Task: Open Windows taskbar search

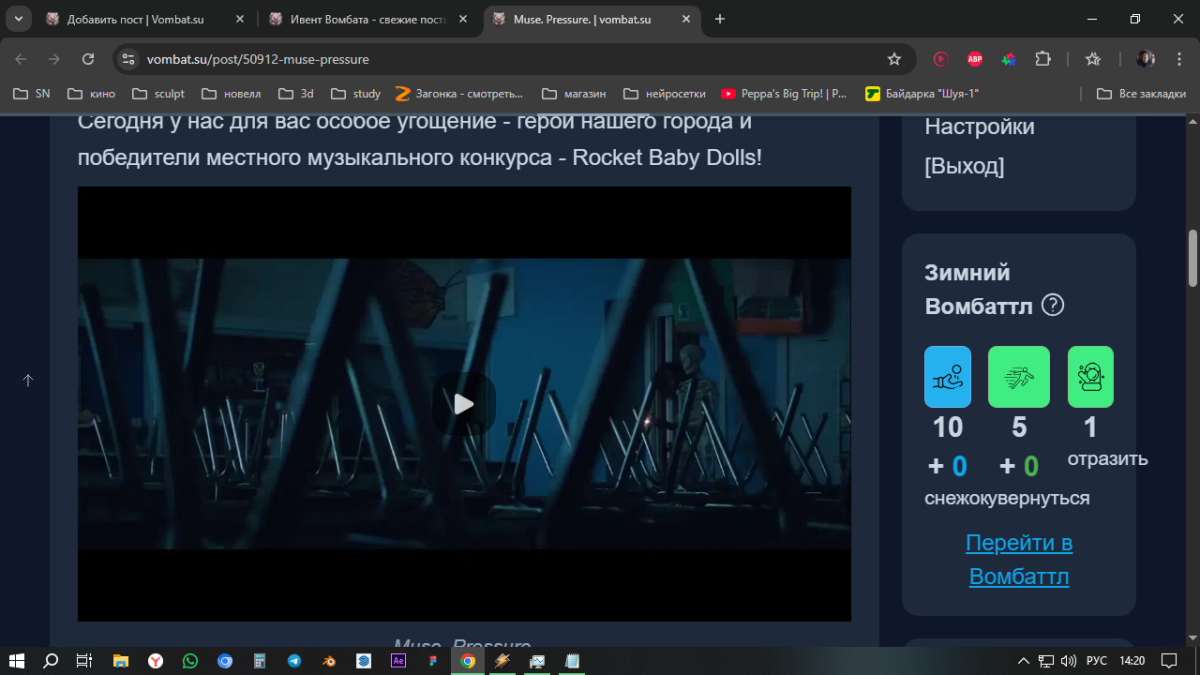Action: [x=50, y=660]
